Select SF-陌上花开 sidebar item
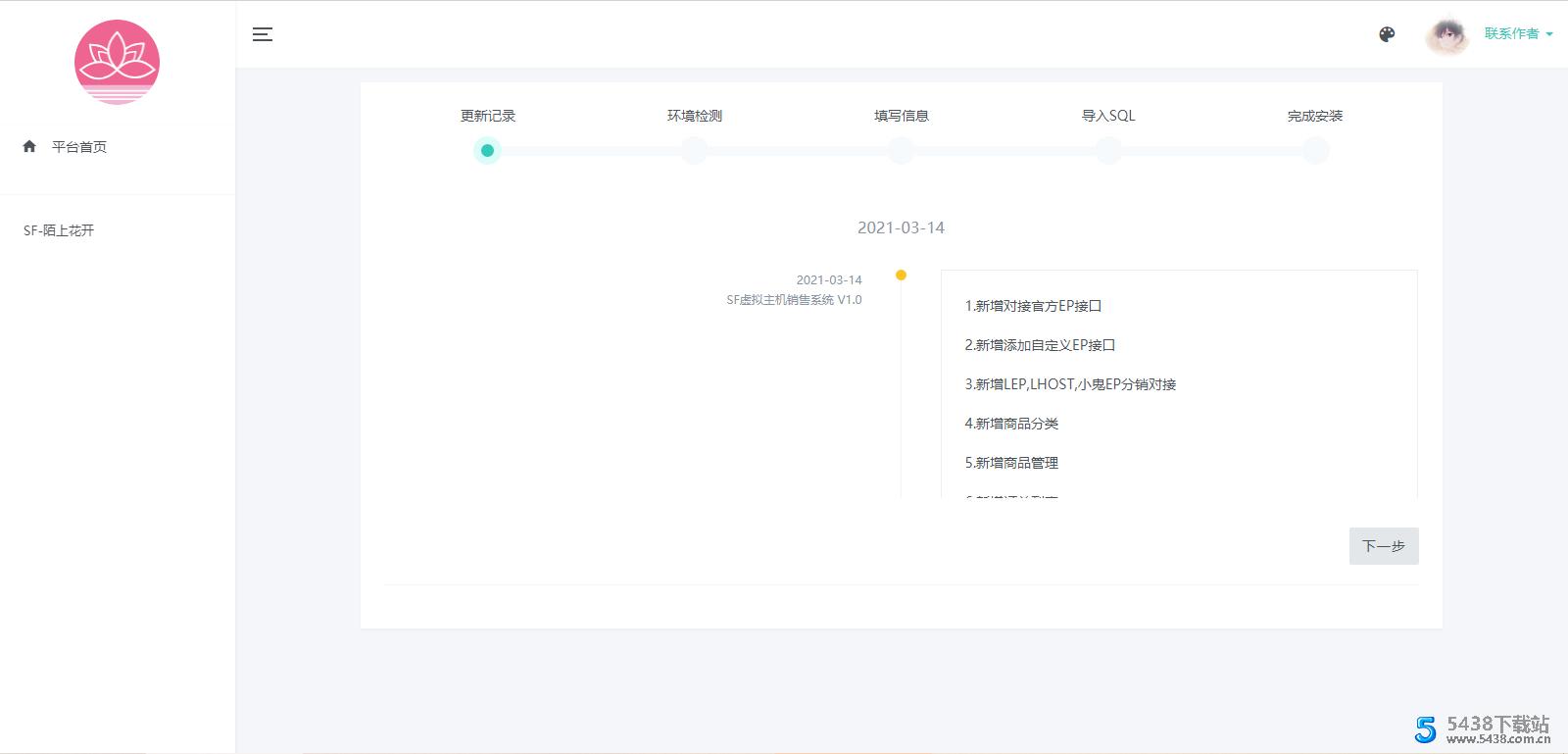This screenshot has height=754, width=1568. click(x=59, y=230)
